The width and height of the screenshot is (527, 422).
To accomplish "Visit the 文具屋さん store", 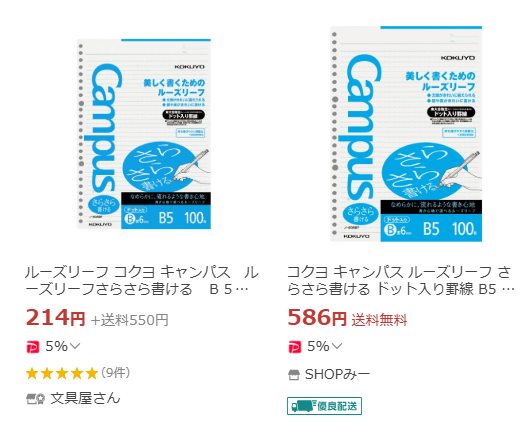I will point(85,398).
